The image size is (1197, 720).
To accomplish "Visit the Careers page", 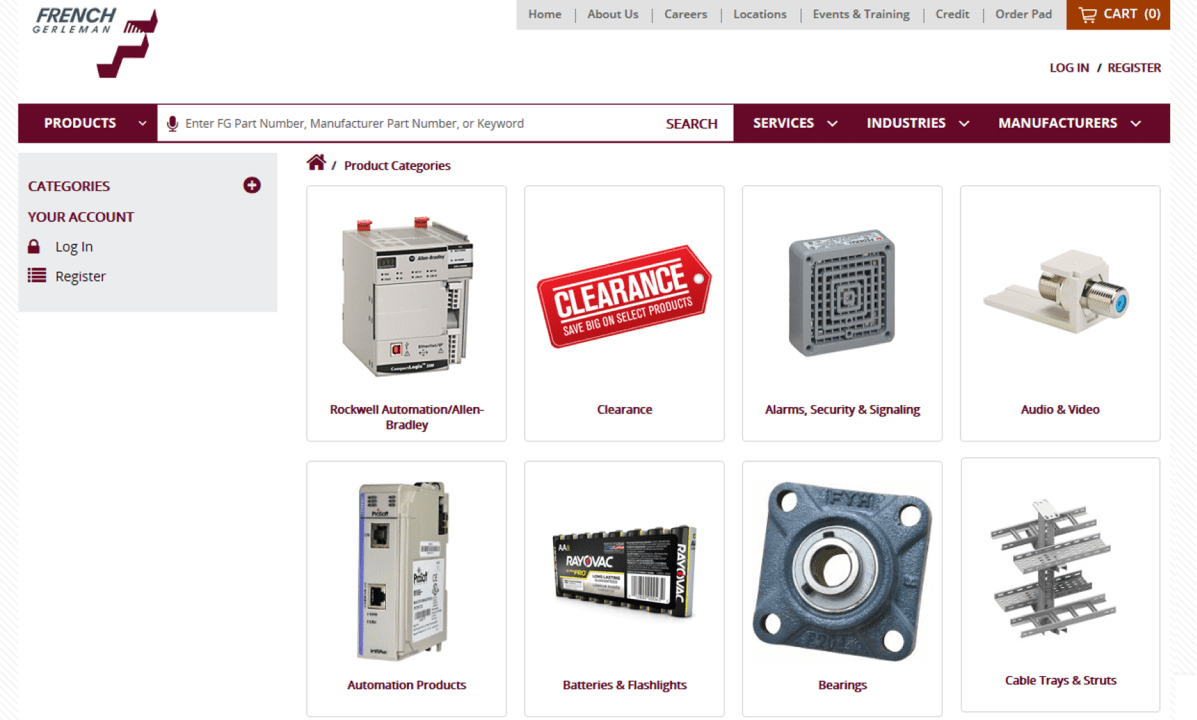I will 686,15.
